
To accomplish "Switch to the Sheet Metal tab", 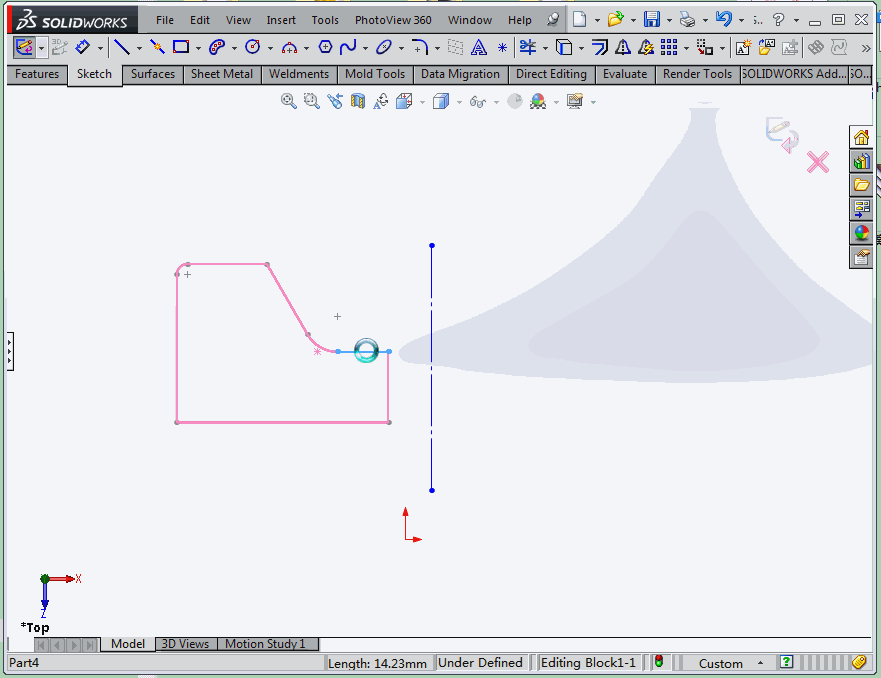I will tap(222, 74).
